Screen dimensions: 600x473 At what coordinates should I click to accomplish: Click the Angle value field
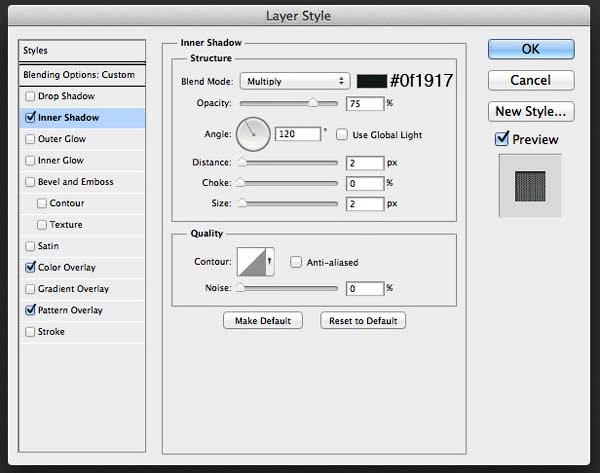click(298, 134)
